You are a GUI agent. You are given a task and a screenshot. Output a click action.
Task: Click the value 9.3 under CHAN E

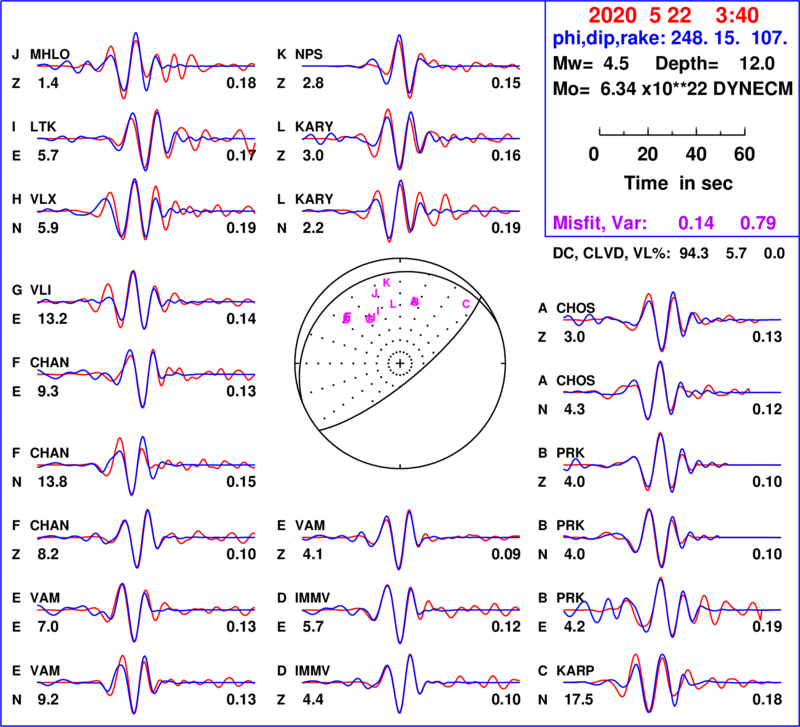(48, 392)
